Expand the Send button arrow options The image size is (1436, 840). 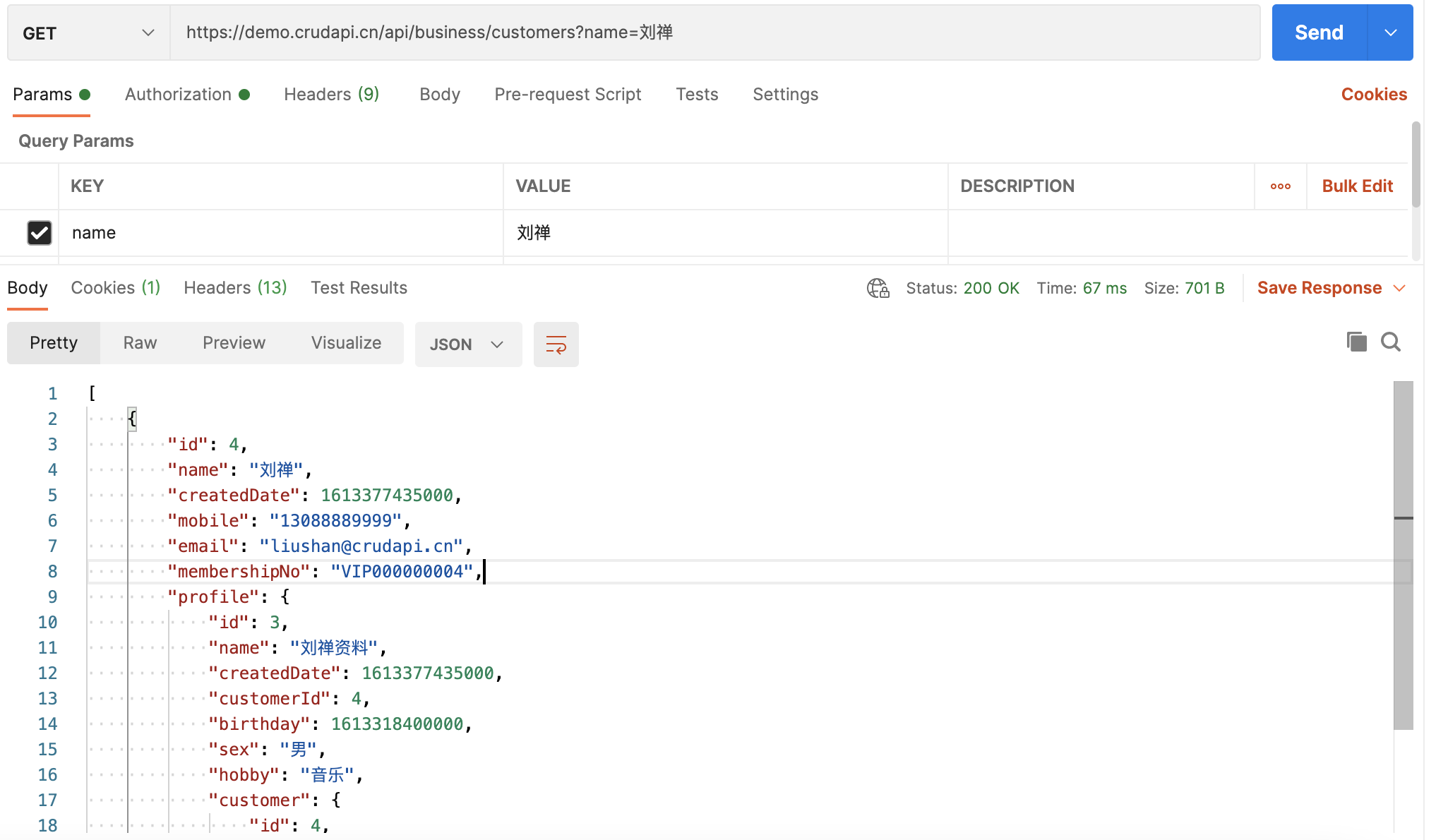pyautogui.click(x=1390, y=33)
